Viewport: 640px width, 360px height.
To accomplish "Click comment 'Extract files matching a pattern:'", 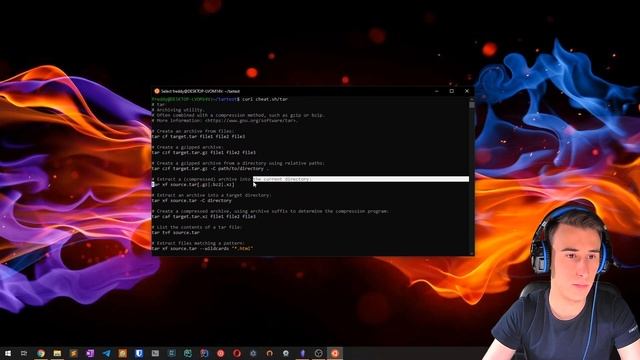I will point(200,243).
